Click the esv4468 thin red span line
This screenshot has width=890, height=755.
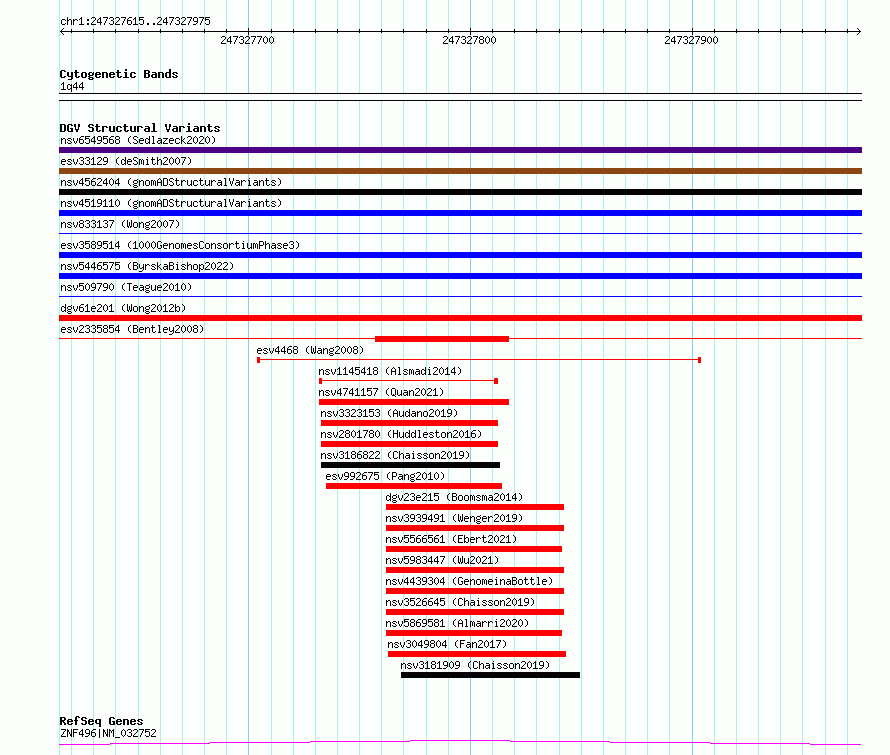coord(479,360)
